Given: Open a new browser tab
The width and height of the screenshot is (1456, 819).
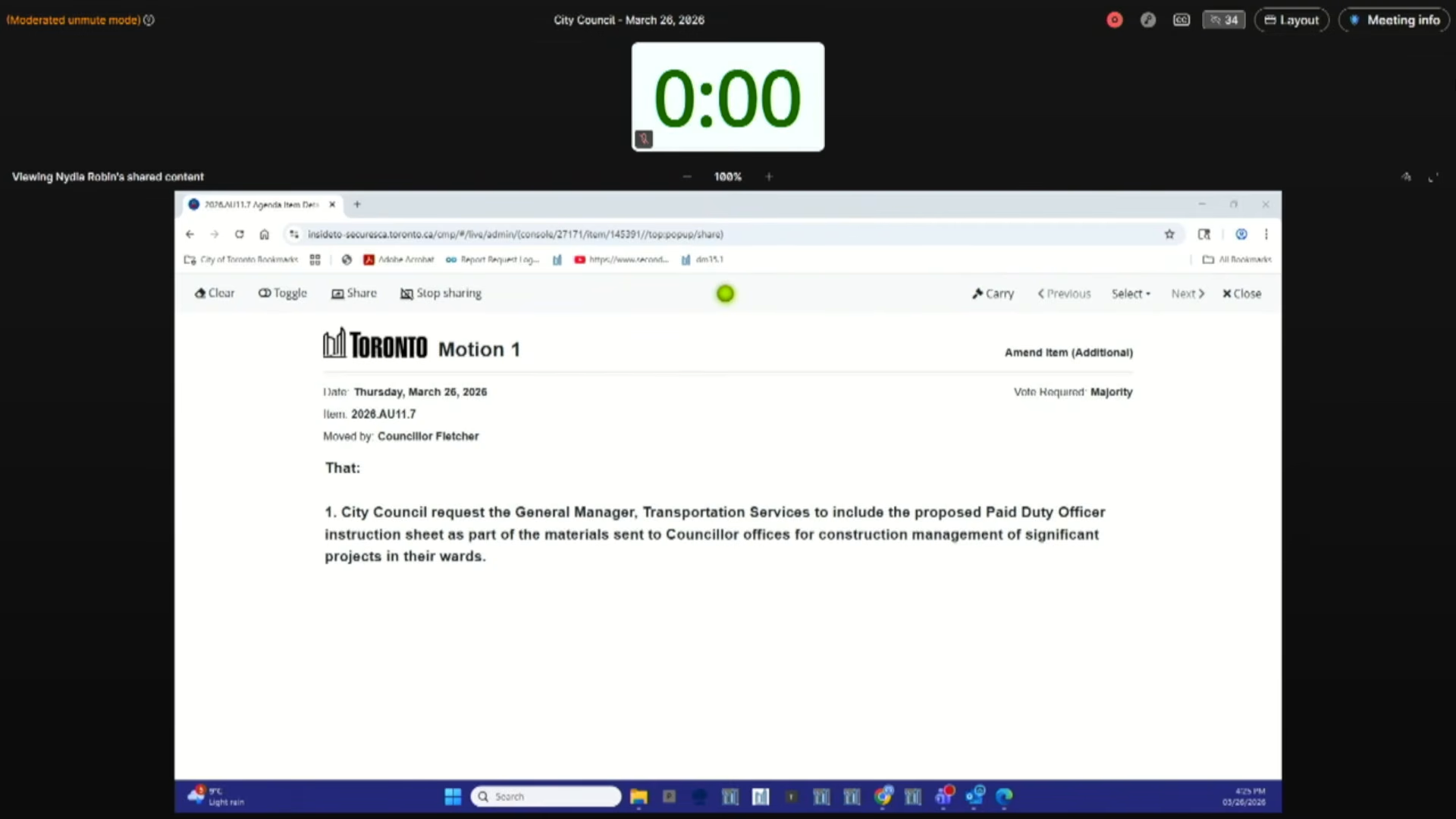Looking at the screenshot, I should click(x=357, y=205).
